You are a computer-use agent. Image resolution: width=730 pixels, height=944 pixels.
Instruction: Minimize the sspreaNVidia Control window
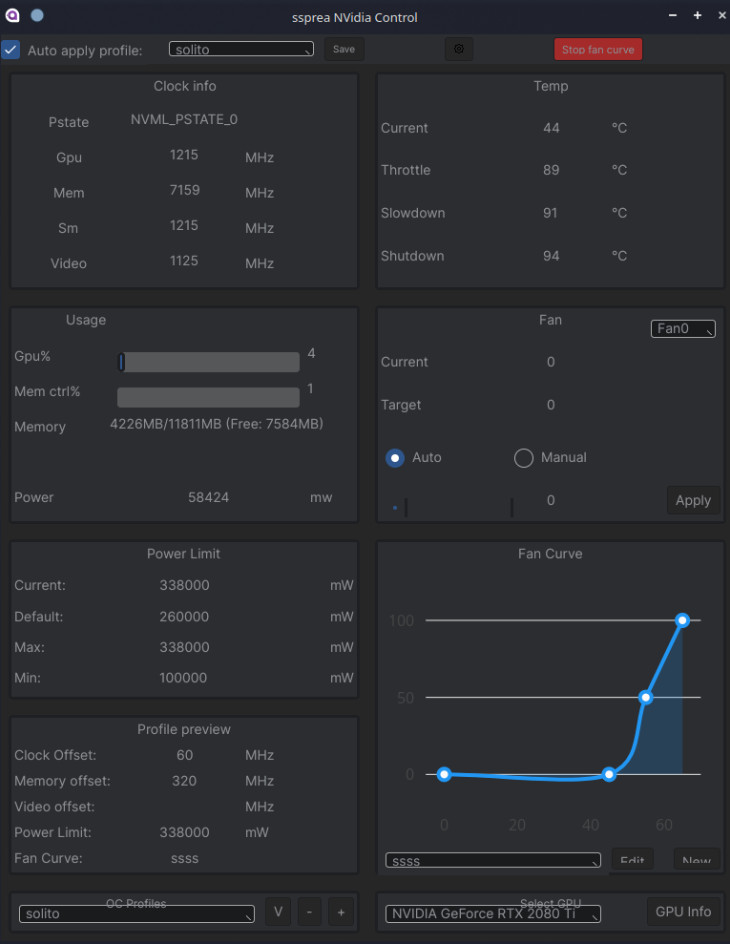(x=673, y=16)
